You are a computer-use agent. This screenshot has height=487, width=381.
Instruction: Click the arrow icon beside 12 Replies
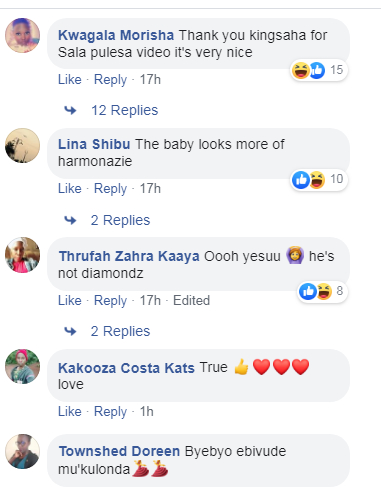point(70,110)
